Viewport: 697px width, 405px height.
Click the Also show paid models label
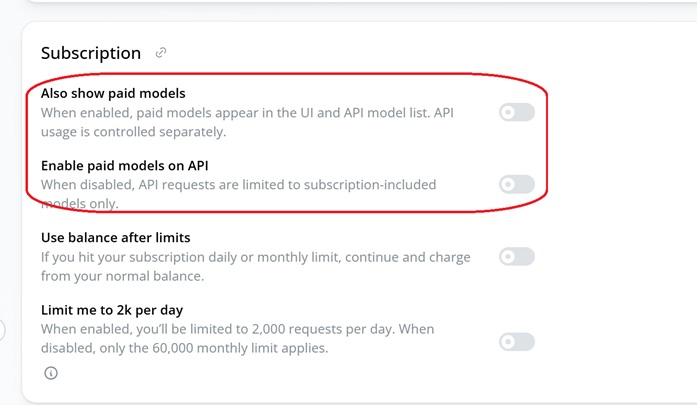[x=113, y=93]
